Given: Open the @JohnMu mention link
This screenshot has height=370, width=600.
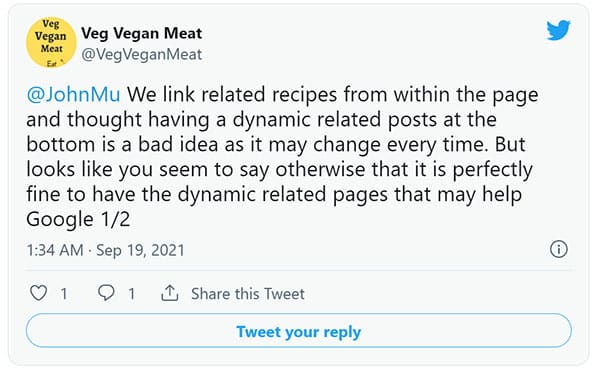Looking at the screenshot, I should click(73, 95).
